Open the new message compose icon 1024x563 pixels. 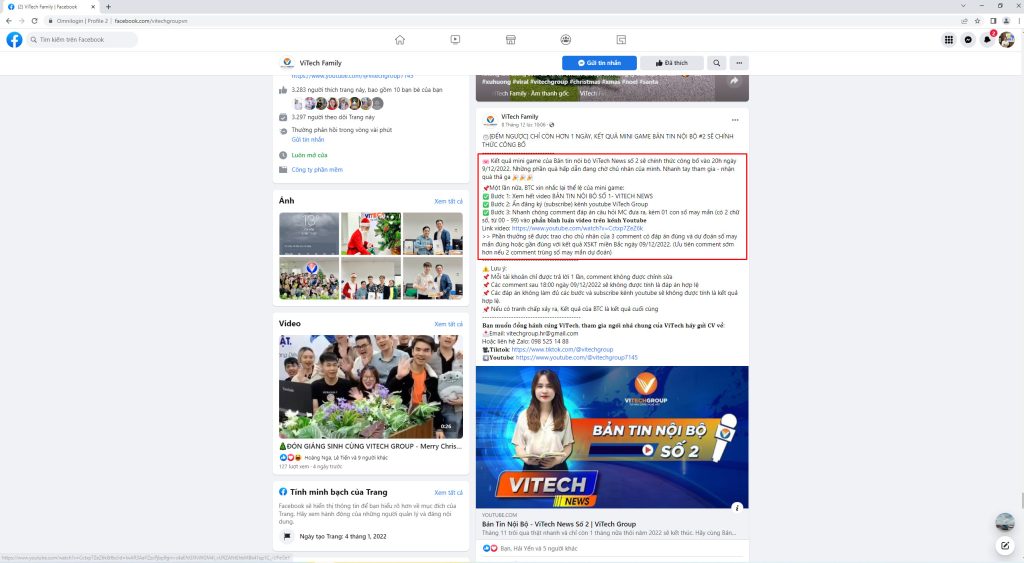tap(1005, 545)
